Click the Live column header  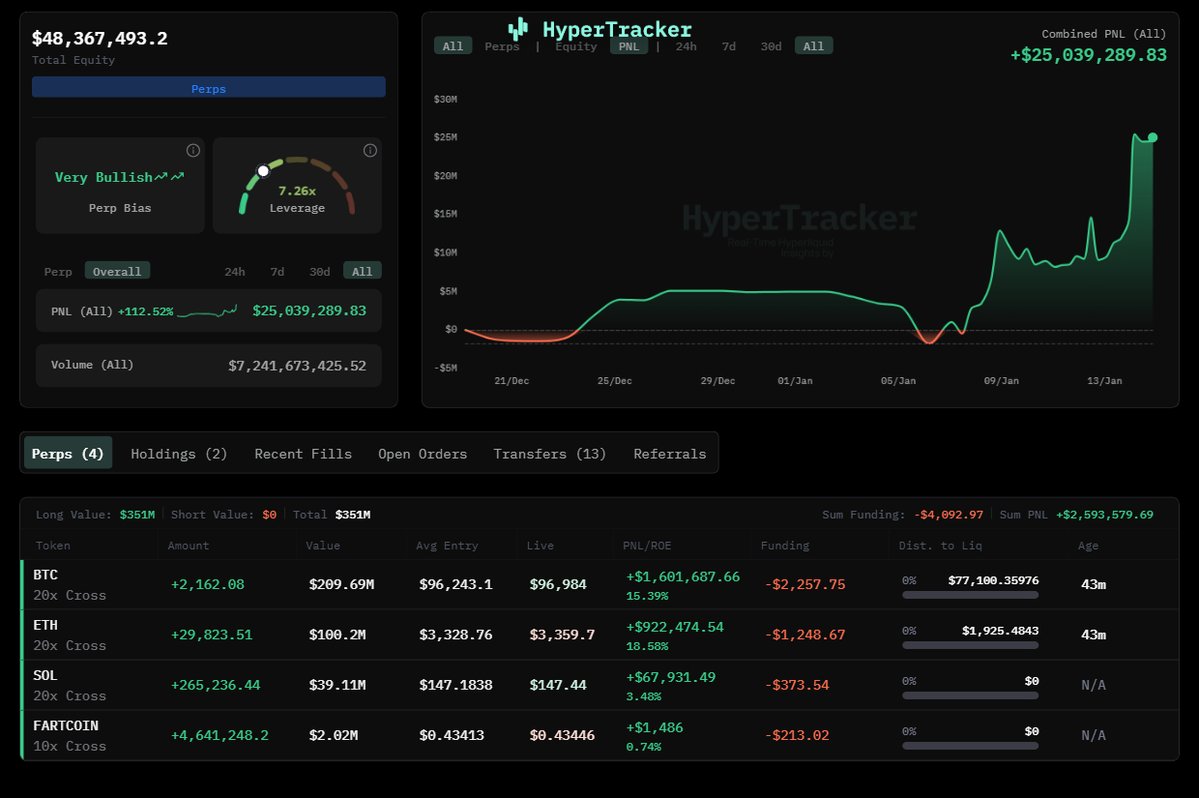(540, 545)
